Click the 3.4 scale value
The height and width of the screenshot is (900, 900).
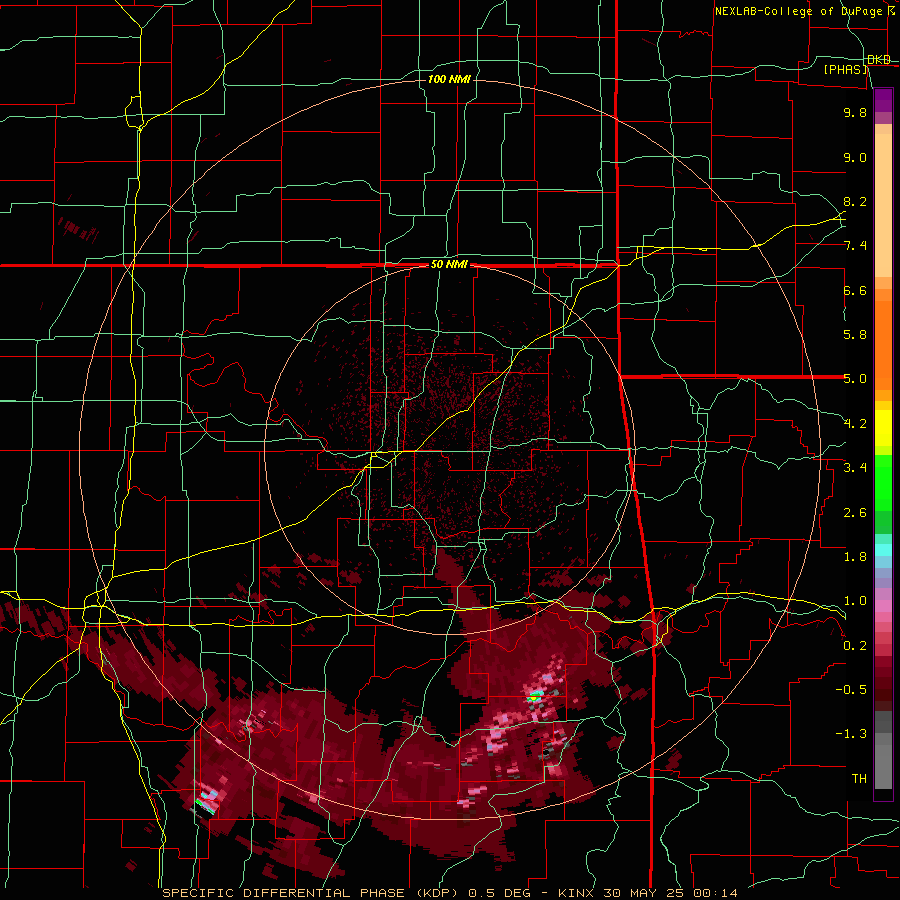(x=855, y=468)
